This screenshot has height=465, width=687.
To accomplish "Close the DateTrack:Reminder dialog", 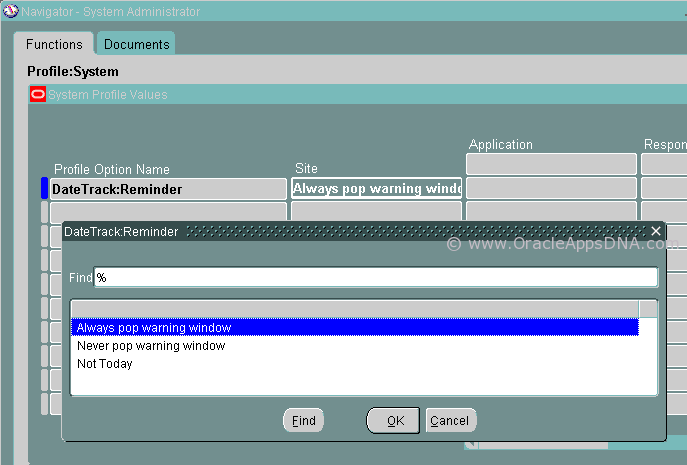I will point(655,231).
